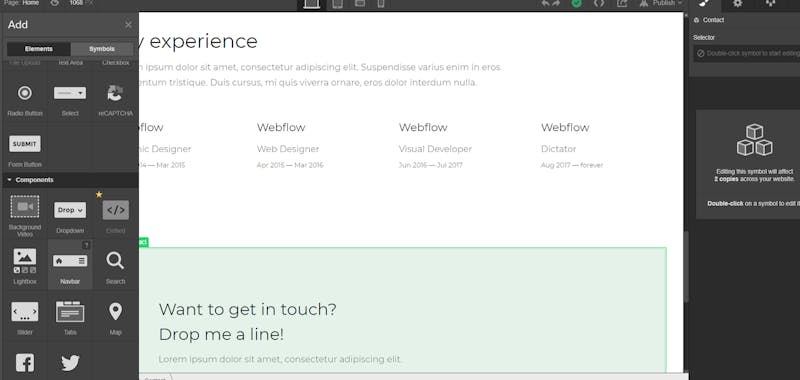The width and height of the screenshot is (800, 380).
Task: Switch to the Symbols tab
Action: pos(102,49)
